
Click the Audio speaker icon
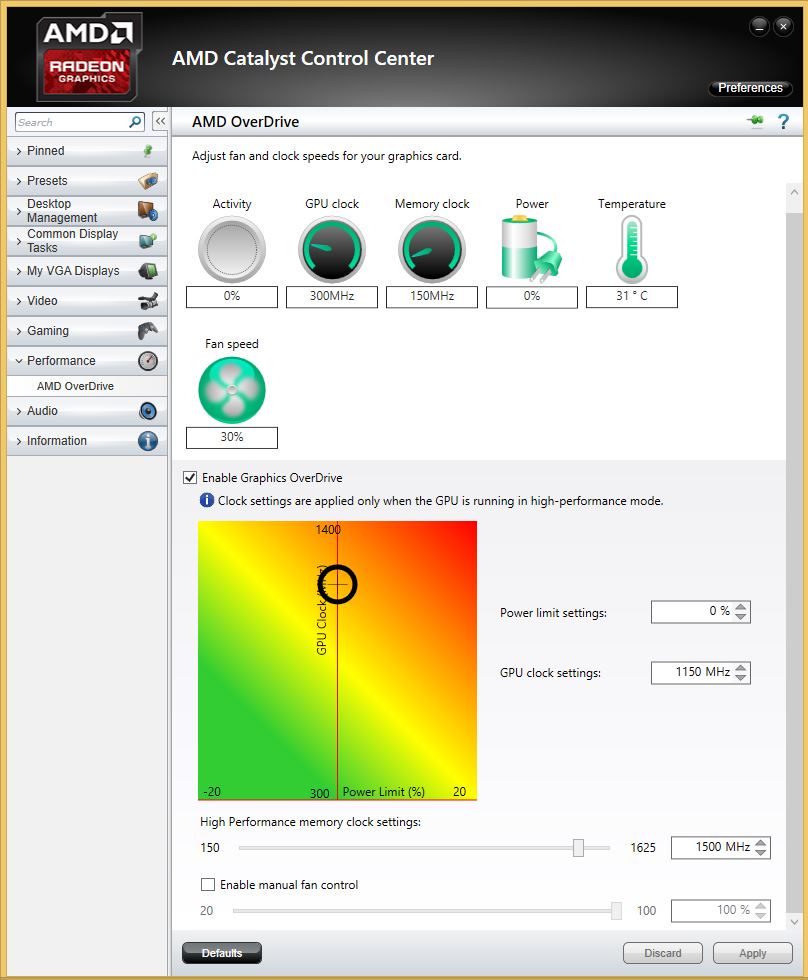[148, 410]
